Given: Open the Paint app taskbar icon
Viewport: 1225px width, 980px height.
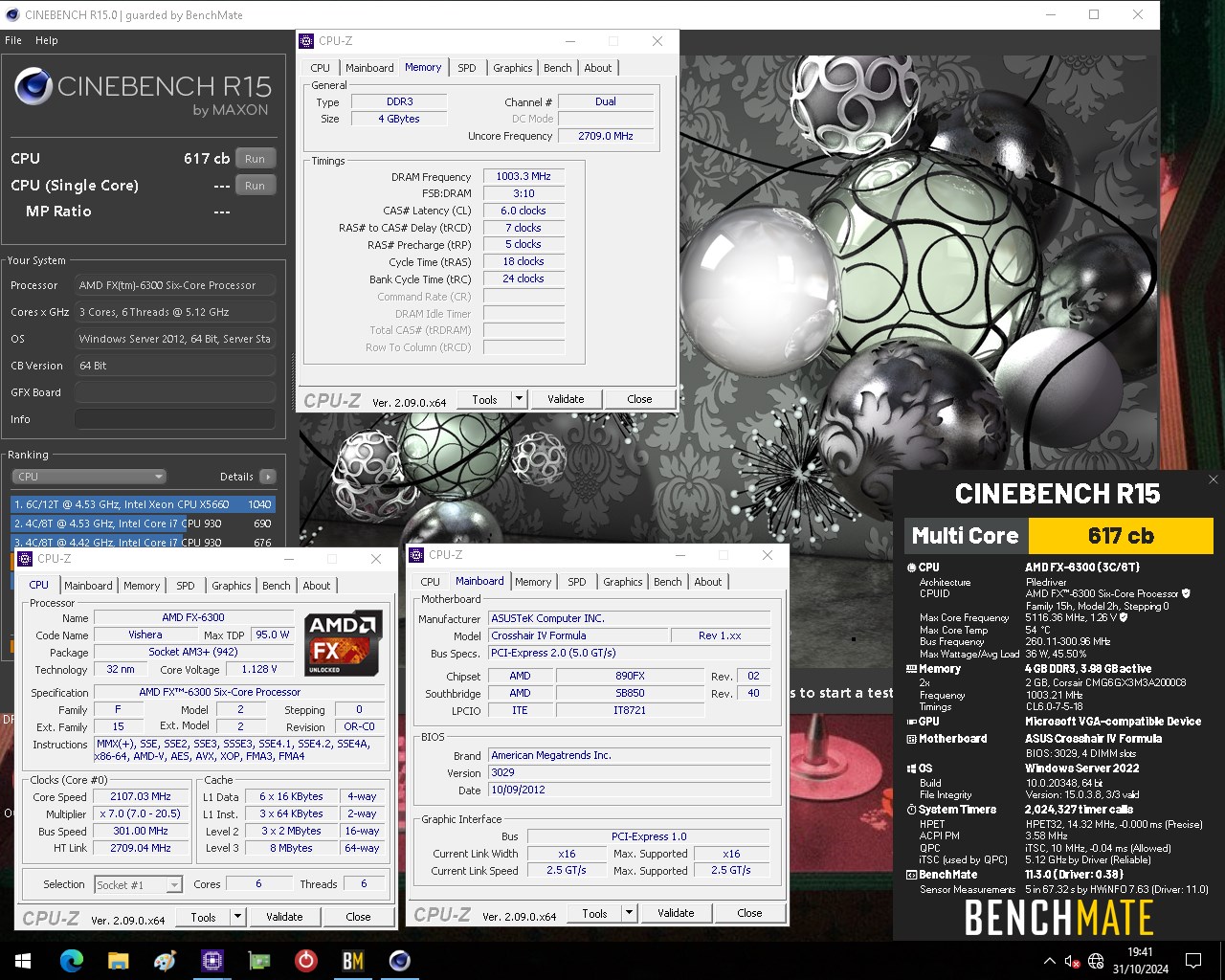Looking at the screenshot, I should (165, 960).
